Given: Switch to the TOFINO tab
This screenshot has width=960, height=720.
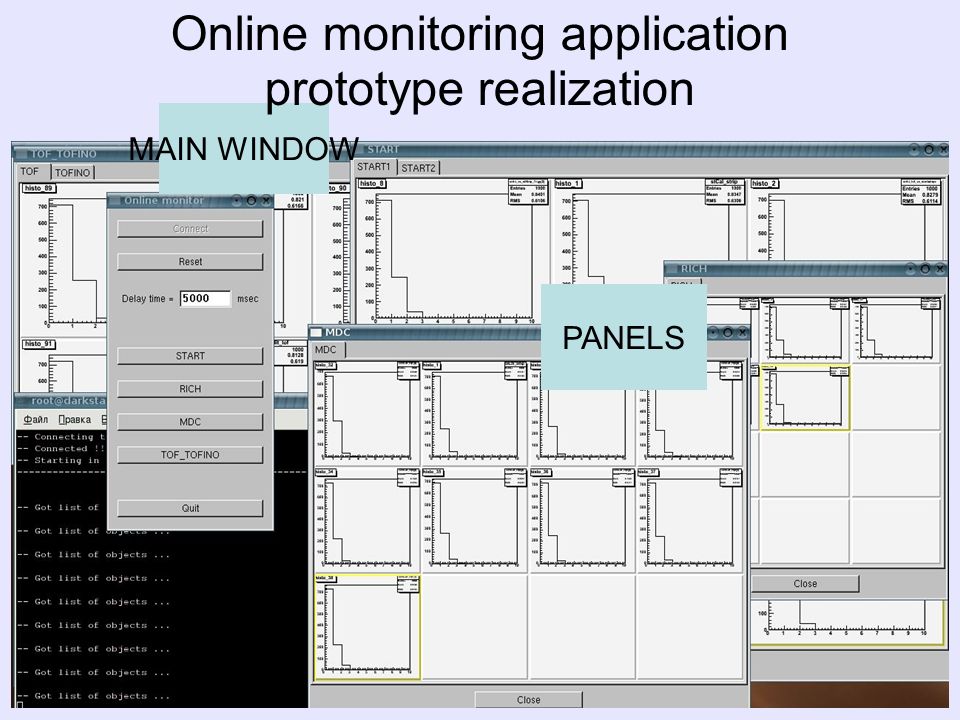Looking at the screenshot, I should [x=72, y=173].
